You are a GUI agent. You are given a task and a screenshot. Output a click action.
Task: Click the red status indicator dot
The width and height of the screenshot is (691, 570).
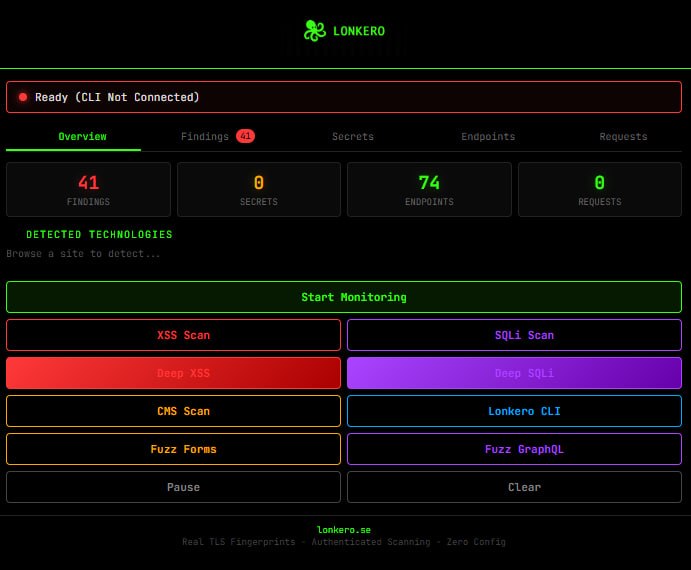(23, 97)
